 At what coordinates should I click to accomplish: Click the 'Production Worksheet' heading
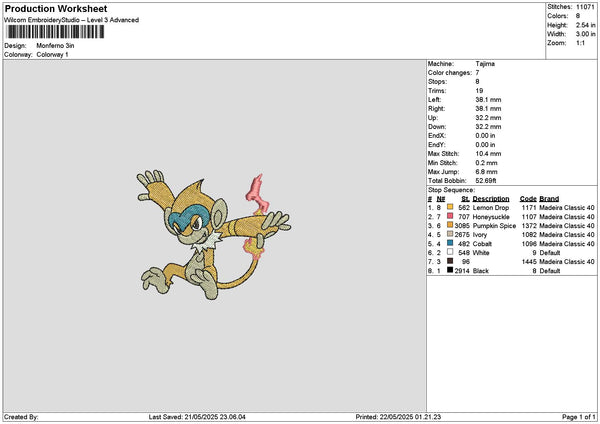click(x=56, y=8)
